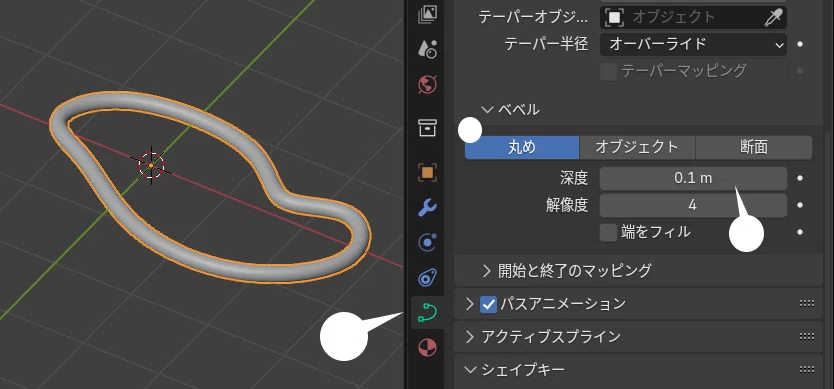Viewport: 834px width, 389px height.
Task: Enable the 端をフィル checkbox
Action: [x=608, y=233]
